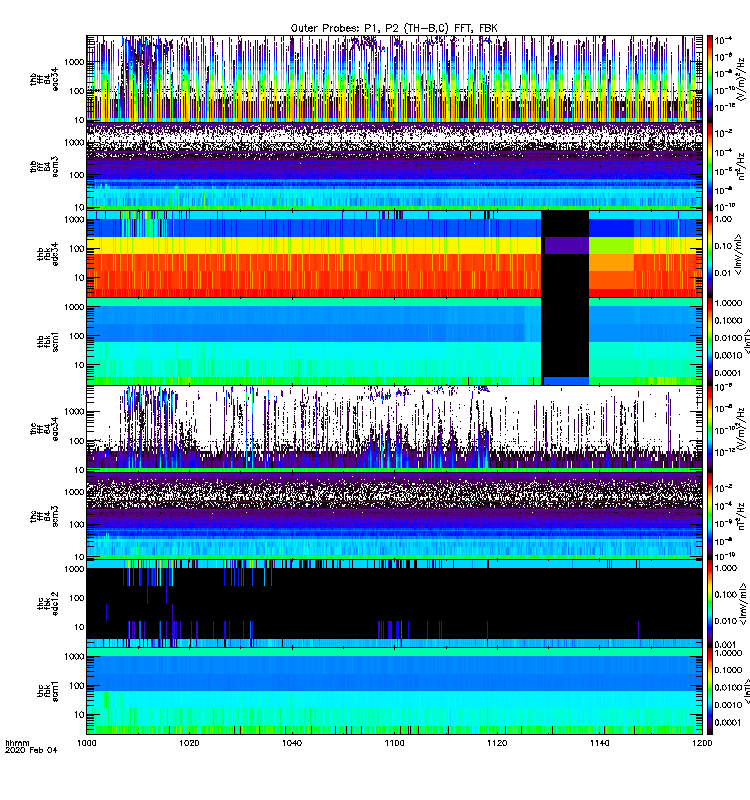750x800 pixels.
Task: Click the "<|mV/m|>" unit label beside thb edc34
Action: point(740,254)
